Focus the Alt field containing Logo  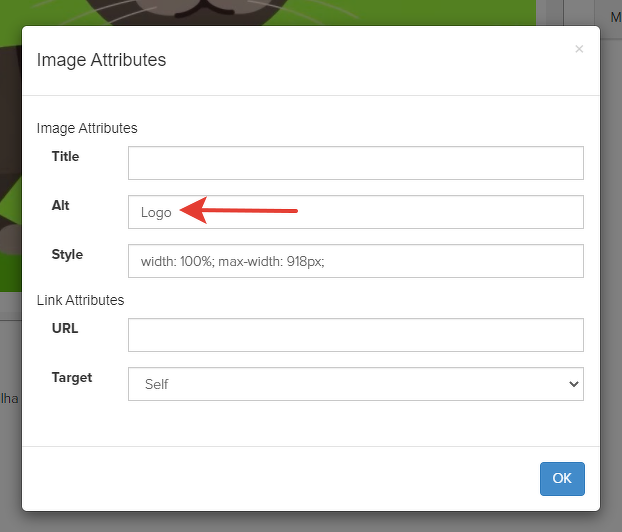coord(355,212)
